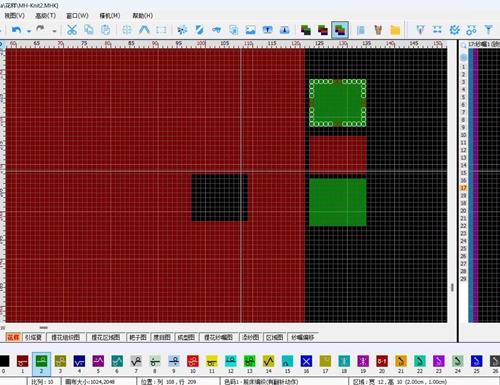
Task: Click the pencil cup icon
Action: (x=378, y=30)
